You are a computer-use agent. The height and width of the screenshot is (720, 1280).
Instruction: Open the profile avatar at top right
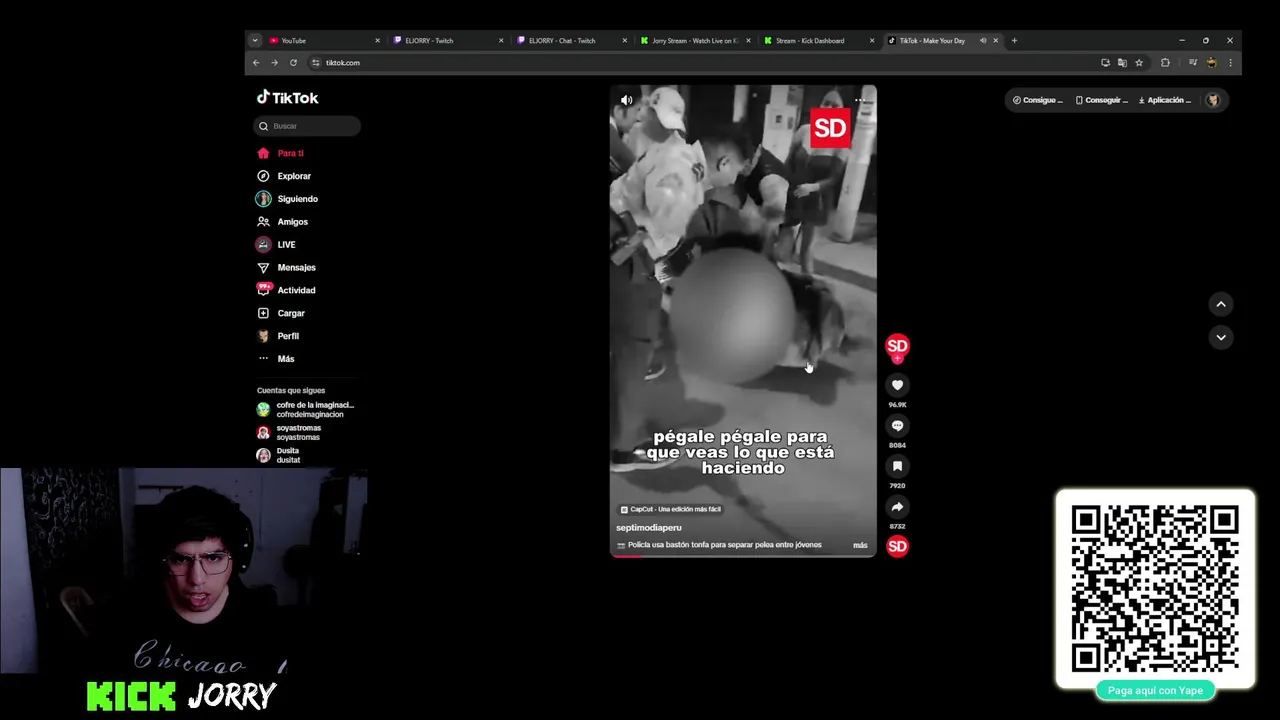[1213, 100]
